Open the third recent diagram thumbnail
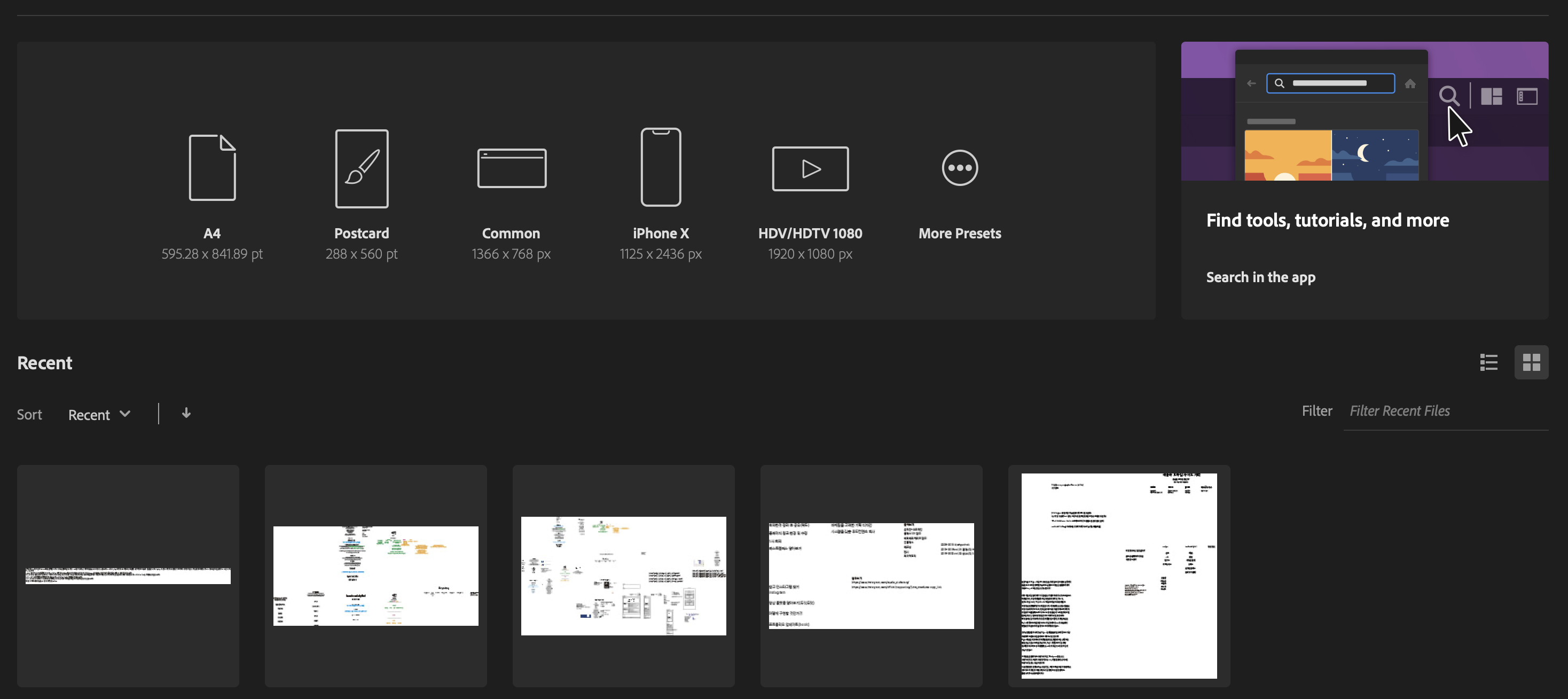Image resolution: width=1568 pixels, height=699 pixels. (x=623, y=576)
